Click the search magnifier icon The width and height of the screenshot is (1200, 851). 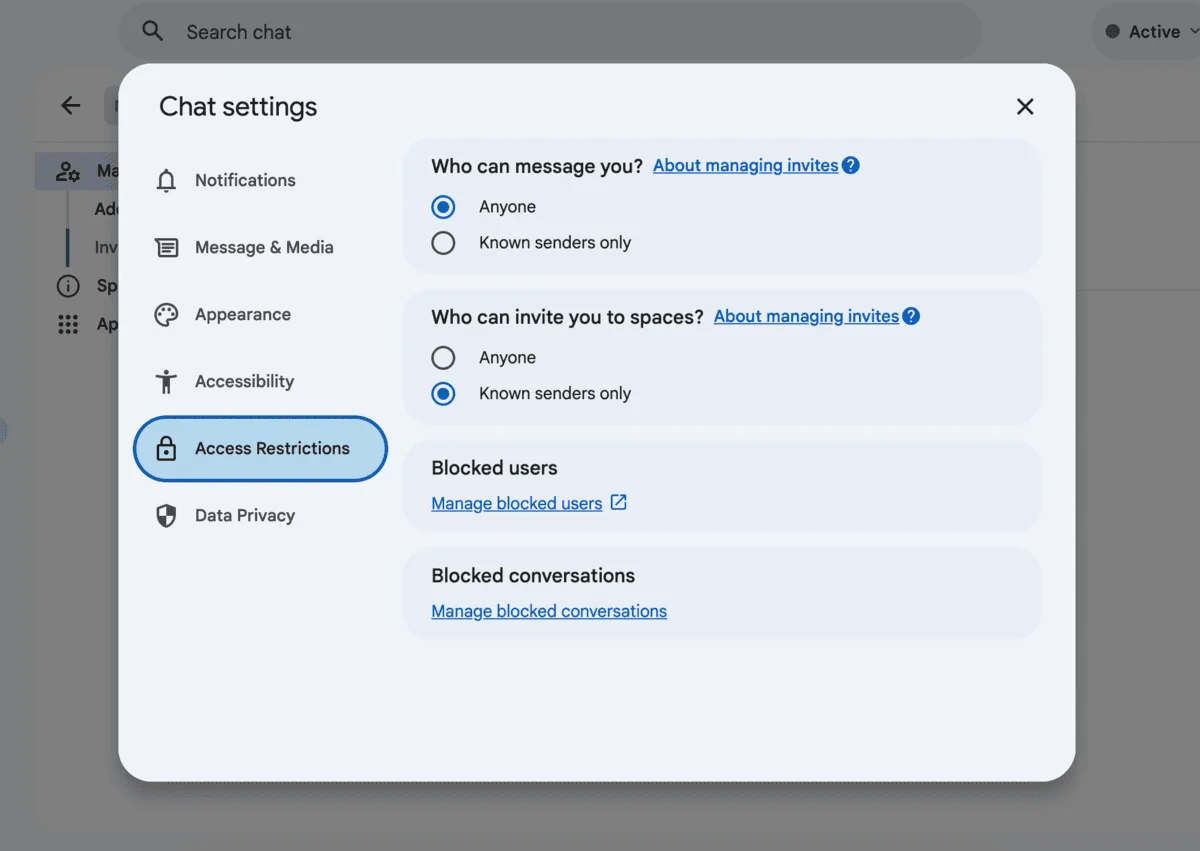(x=152, y=31)
